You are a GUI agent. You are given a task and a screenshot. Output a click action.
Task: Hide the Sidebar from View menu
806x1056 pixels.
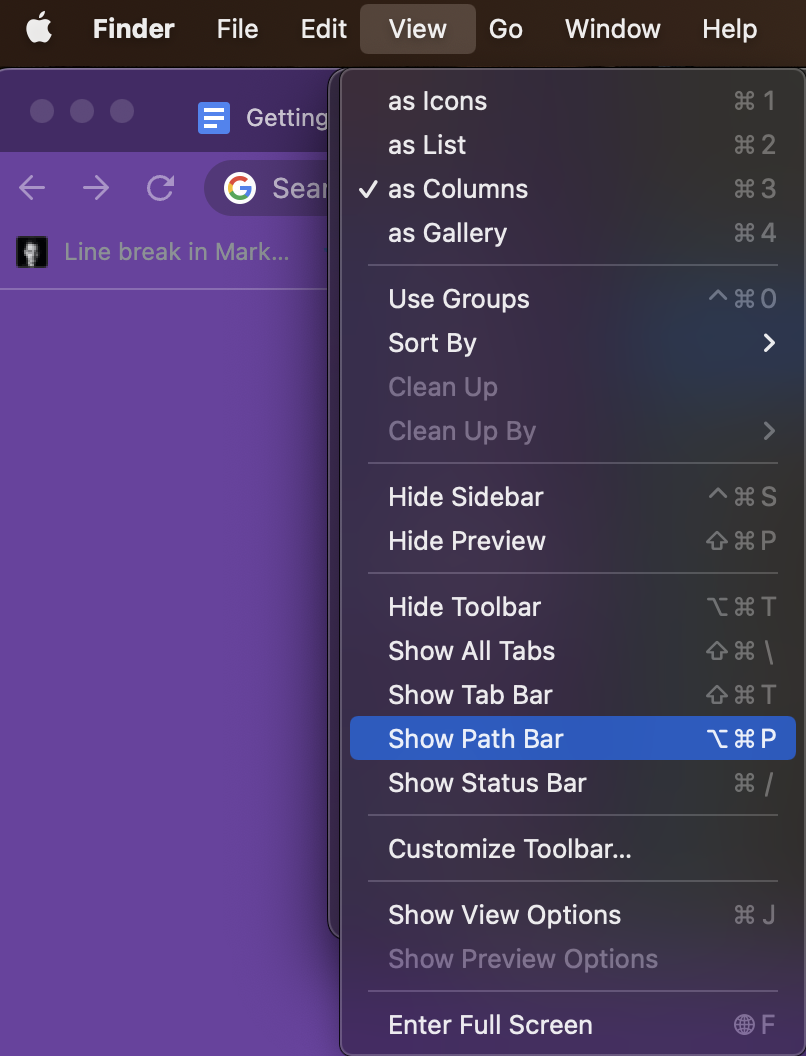coord(466,497)
